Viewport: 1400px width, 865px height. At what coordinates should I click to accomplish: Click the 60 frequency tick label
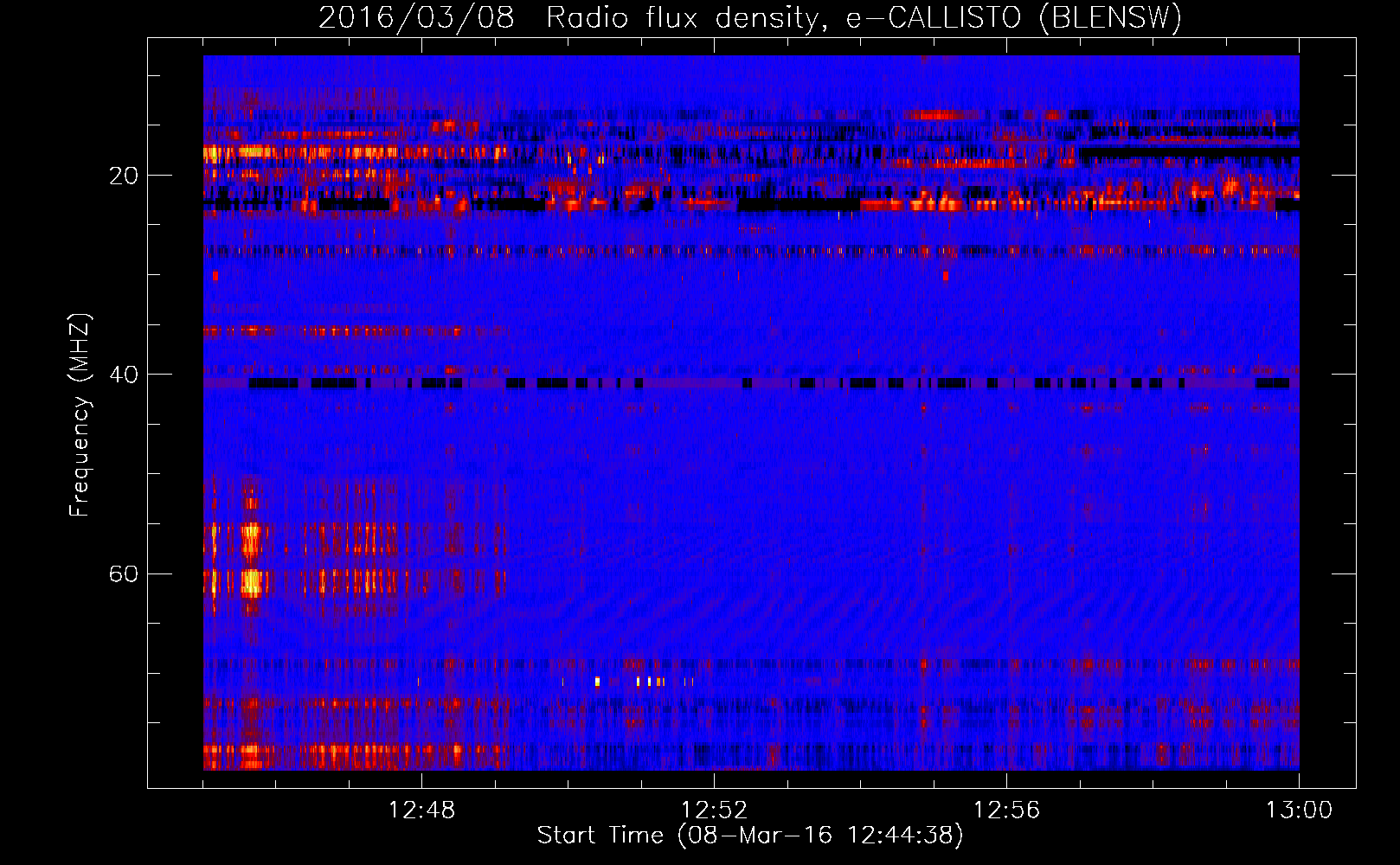[123, 573]
